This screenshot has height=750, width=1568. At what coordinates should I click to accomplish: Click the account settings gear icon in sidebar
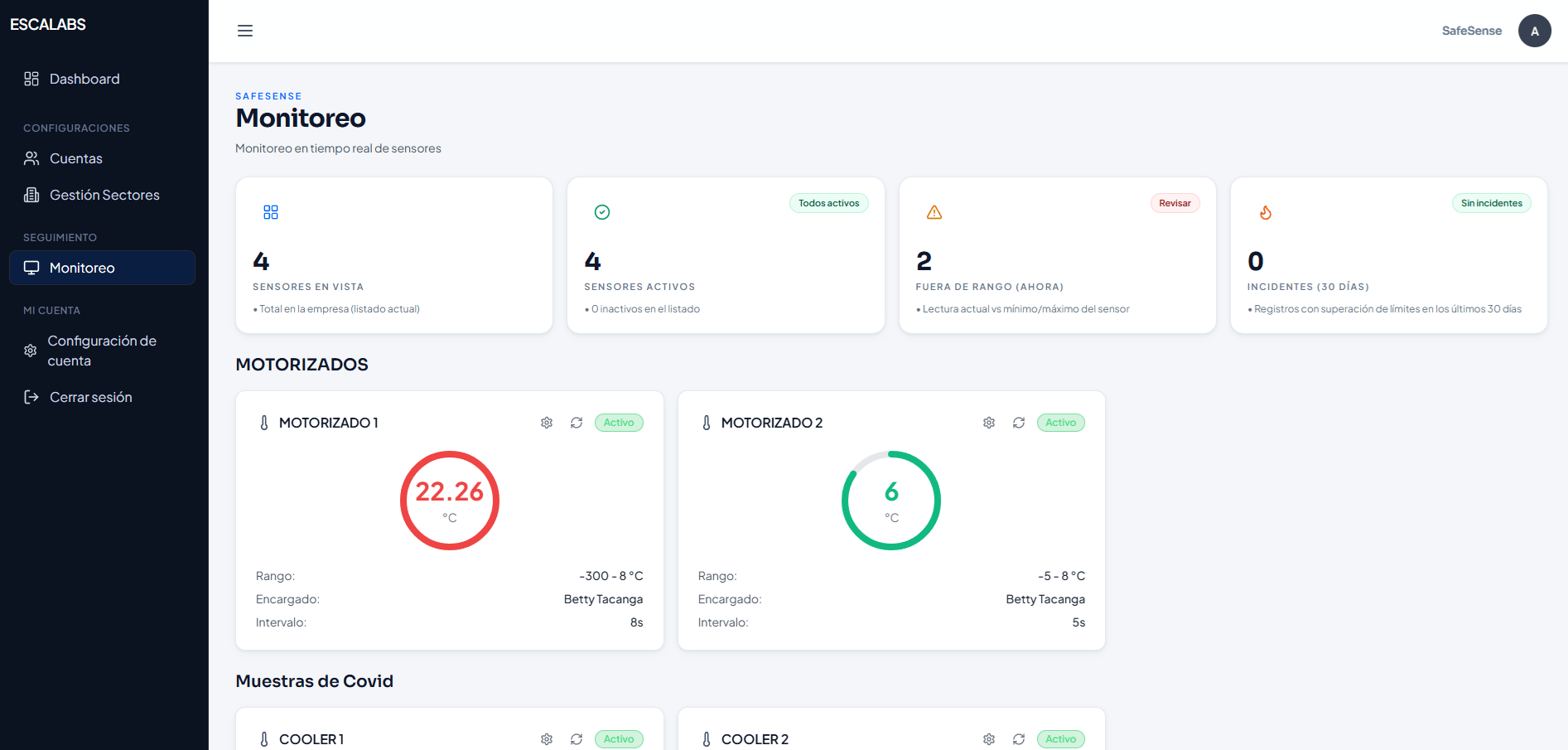31,351
